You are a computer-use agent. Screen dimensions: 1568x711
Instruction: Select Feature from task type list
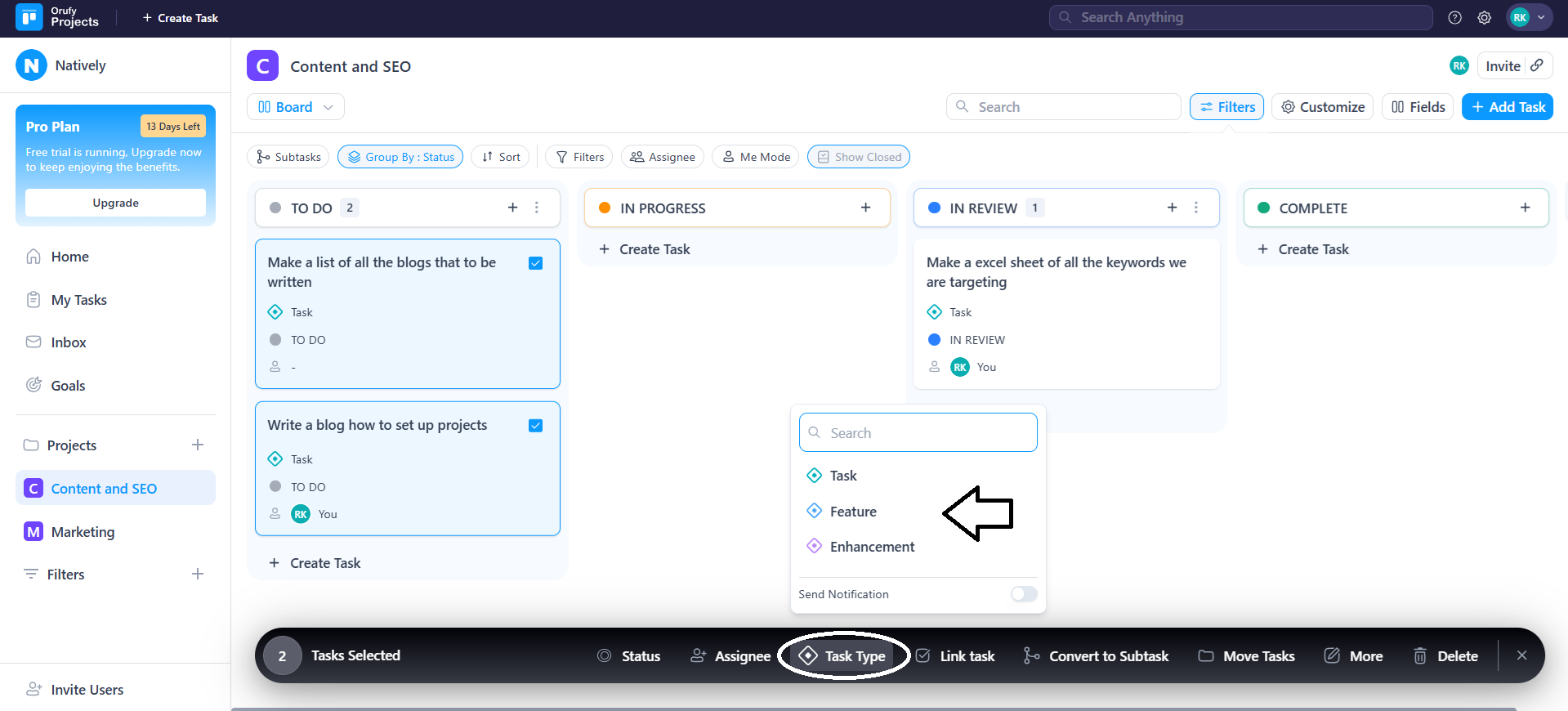point(853,512)
